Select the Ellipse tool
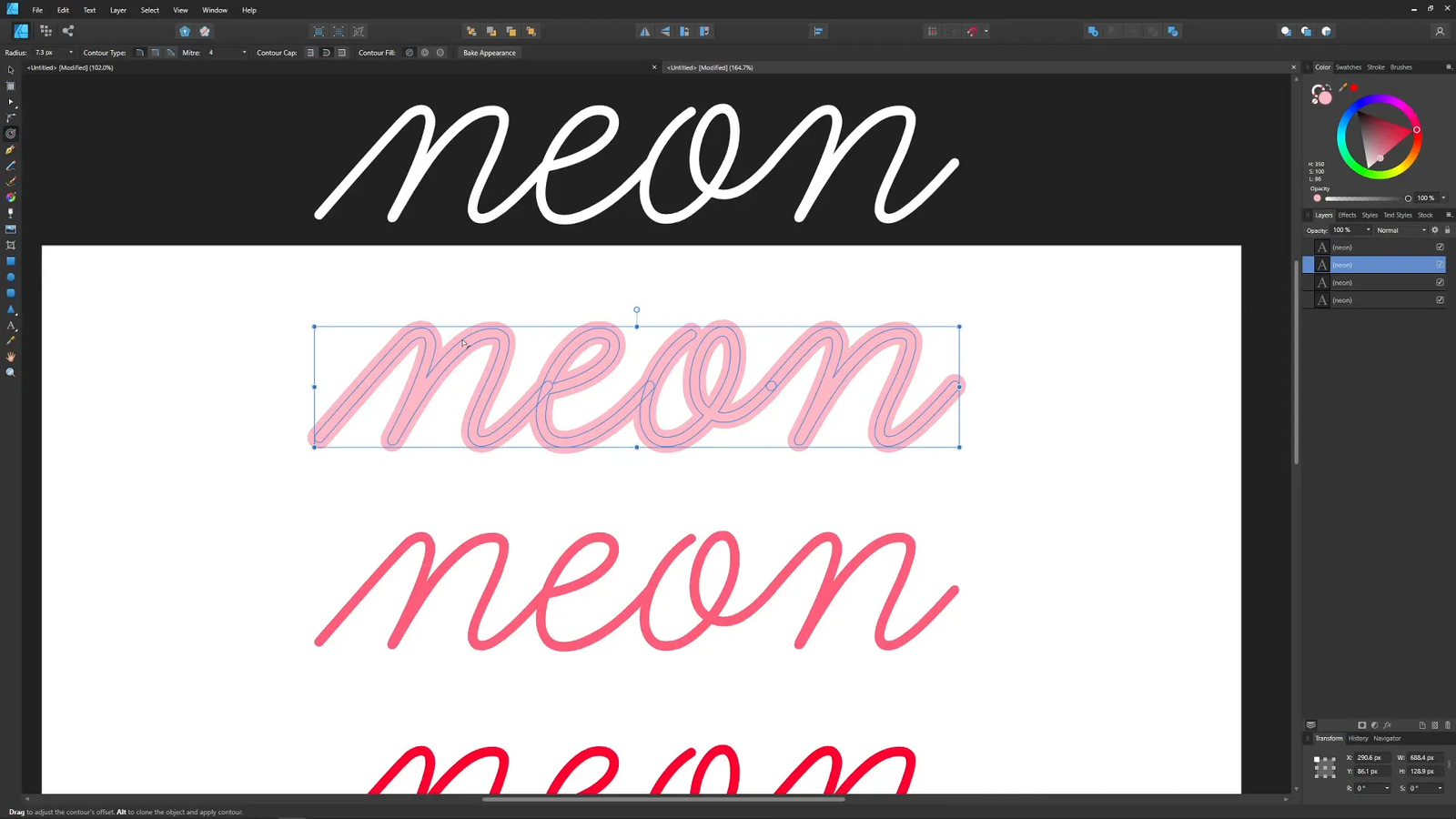Viewport: 1456px width, 819px height. pyautogui.click(x=11, y=276)
